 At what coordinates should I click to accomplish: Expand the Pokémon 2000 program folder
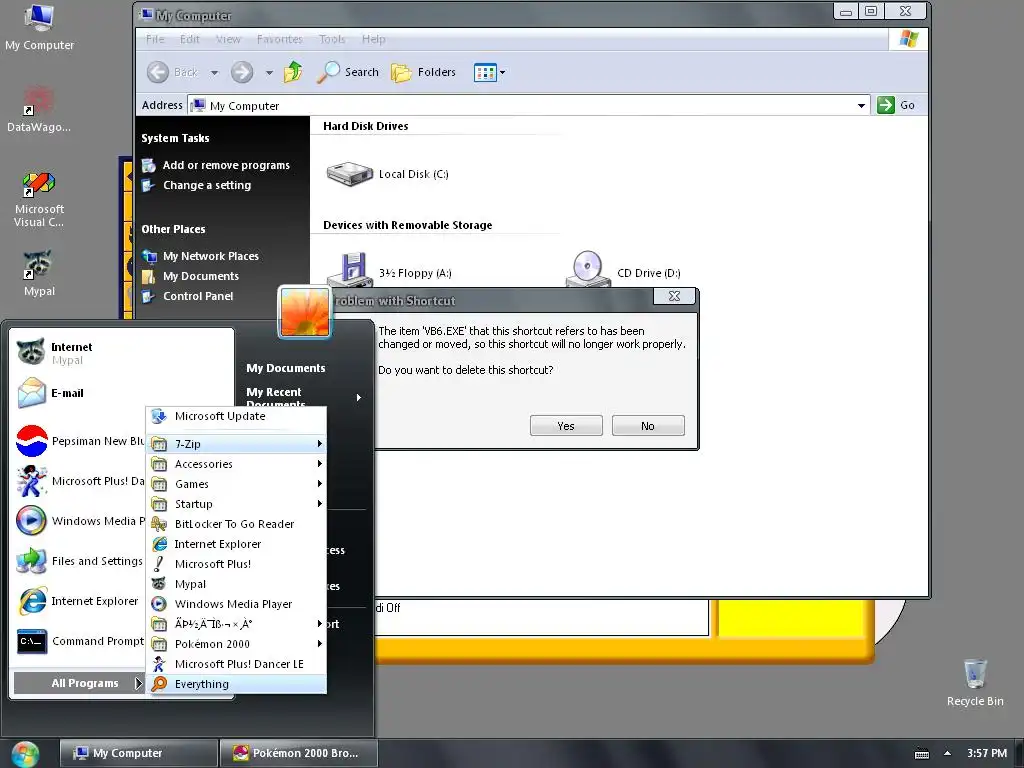point(236,644)
